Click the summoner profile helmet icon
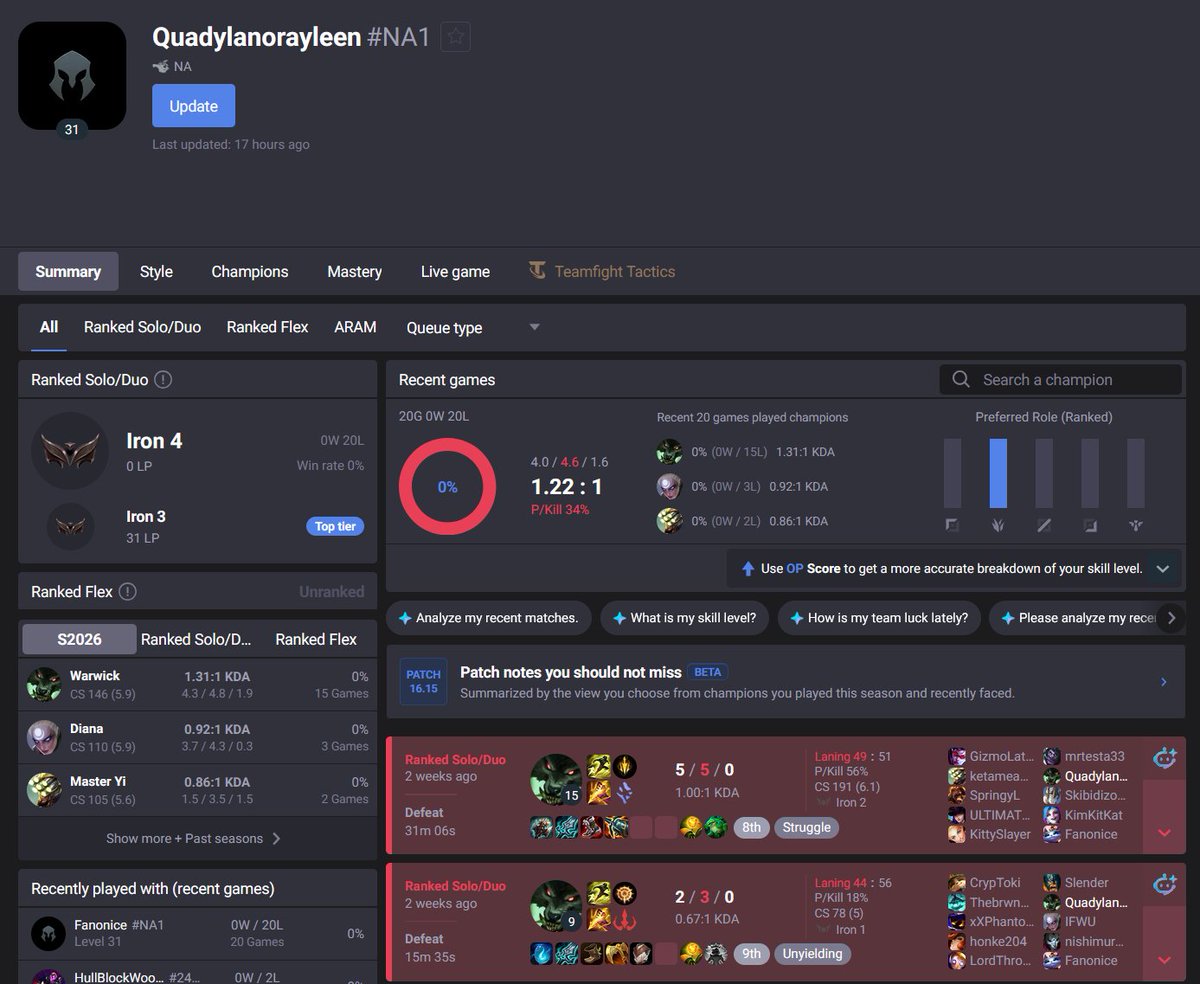1200x984 pixels. (x=72, y=76)
